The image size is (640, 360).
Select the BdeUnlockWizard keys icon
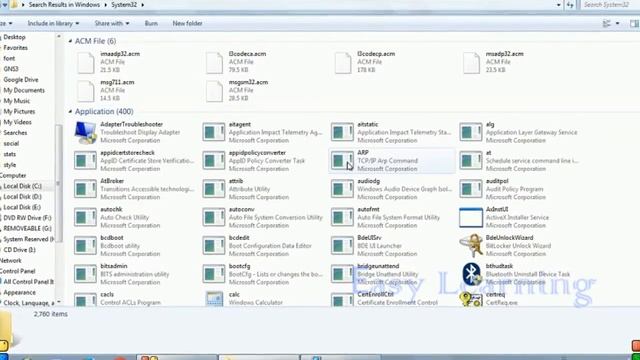[x=471, y=246]
